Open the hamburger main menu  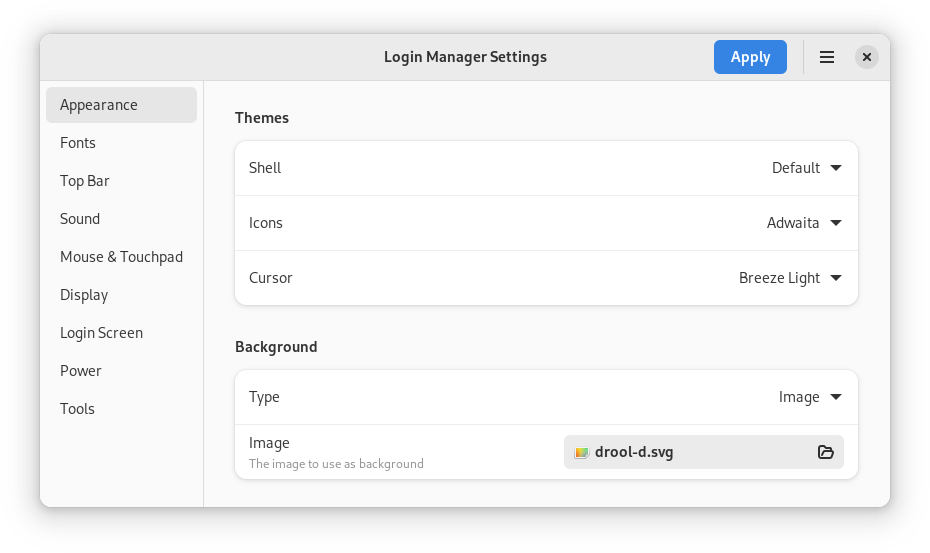pos(827,57)
